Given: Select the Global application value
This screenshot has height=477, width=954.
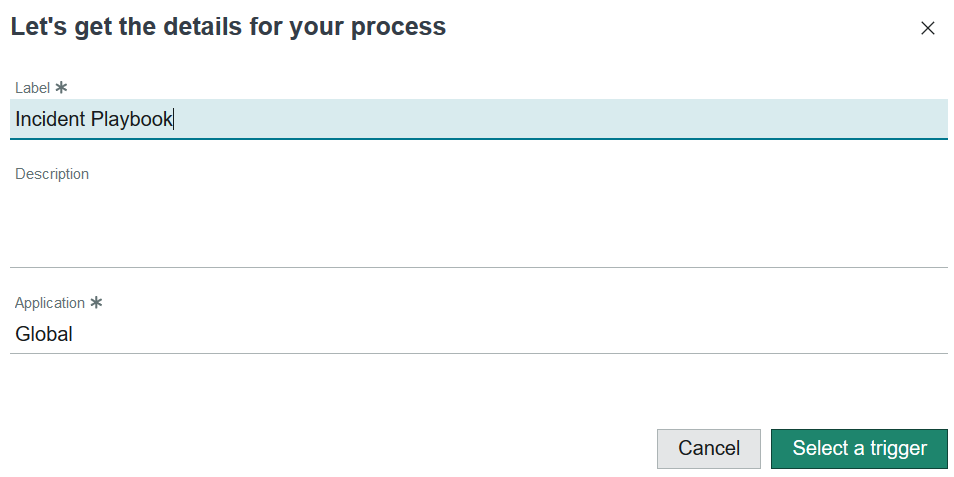Looking at the screenshot, I should click(44, 334).
